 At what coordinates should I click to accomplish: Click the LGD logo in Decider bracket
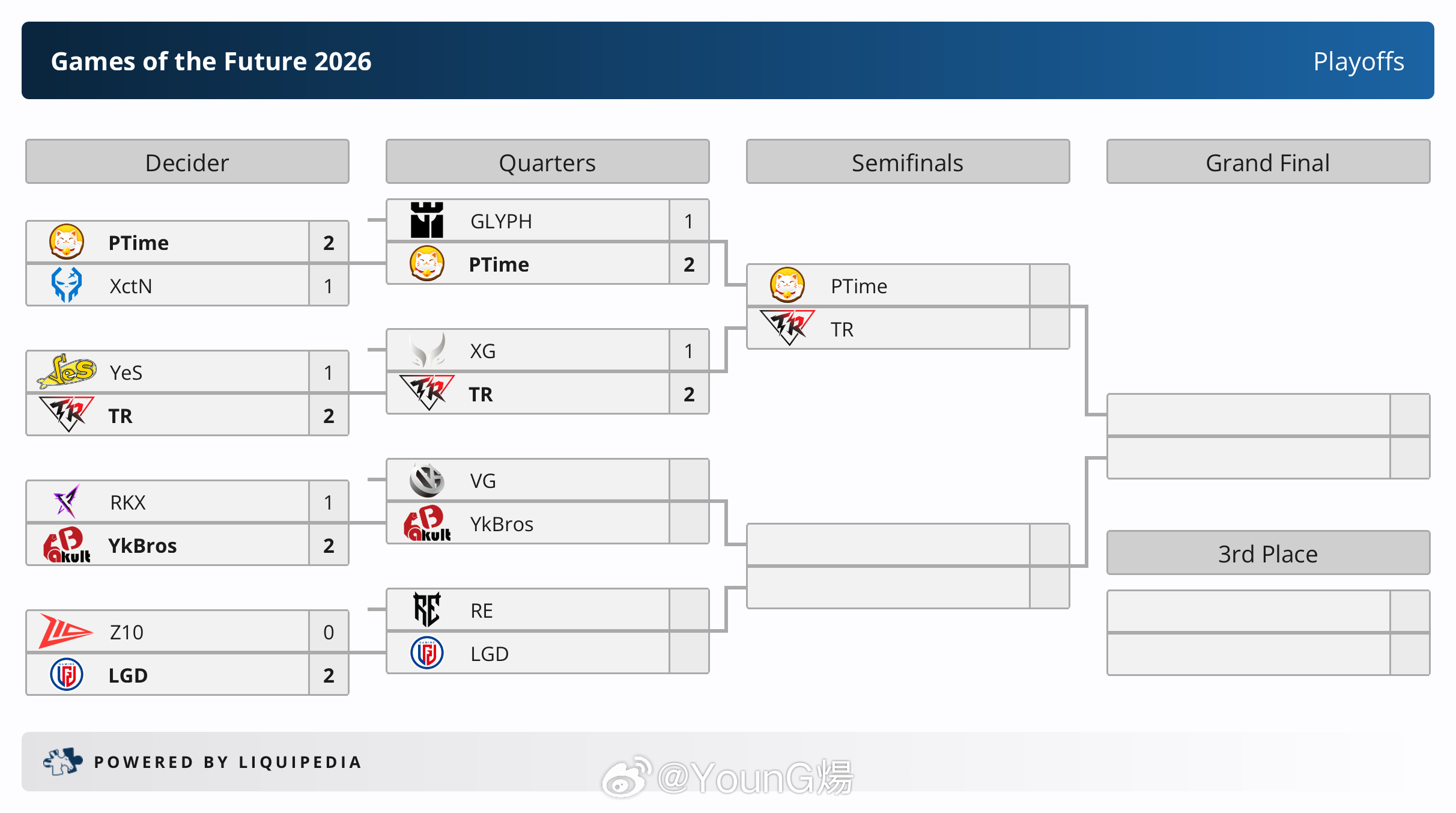pyautogui.click(x=67, y=674)
